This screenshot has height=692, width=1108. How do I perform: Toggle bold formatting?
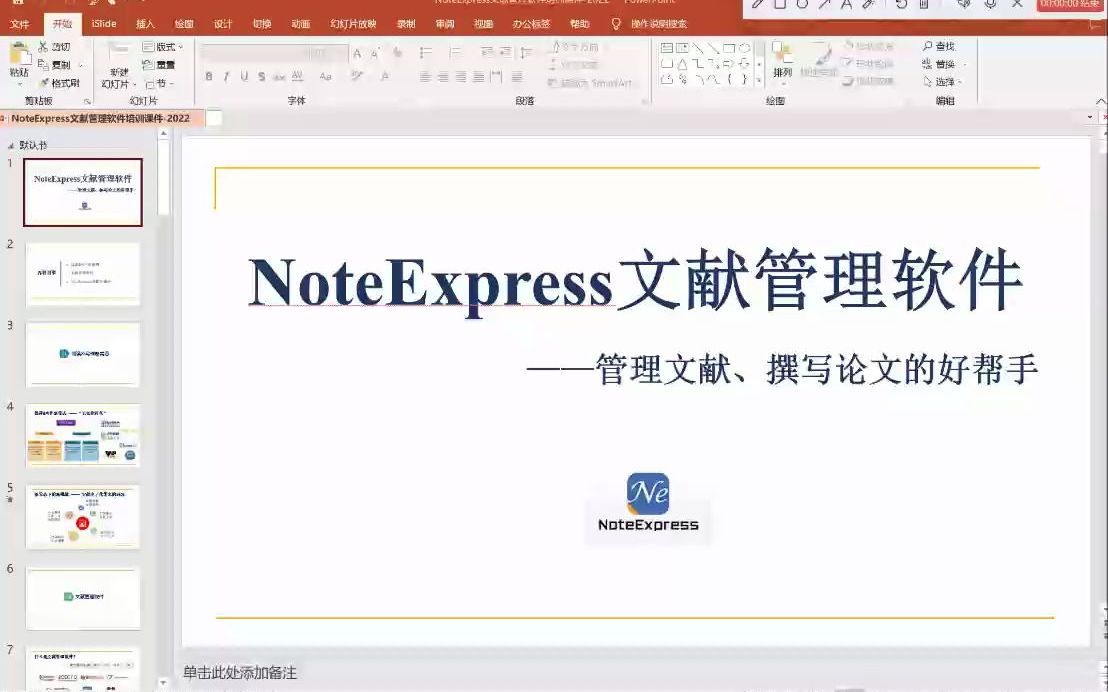208,76
